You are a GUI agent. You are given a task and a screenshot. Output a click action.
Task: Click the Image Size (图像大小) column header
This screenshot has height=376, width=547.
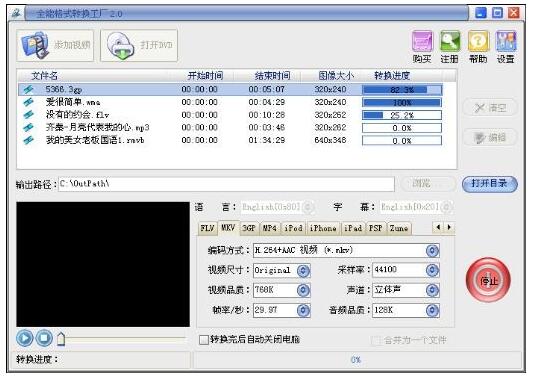(x=336, y=76)
